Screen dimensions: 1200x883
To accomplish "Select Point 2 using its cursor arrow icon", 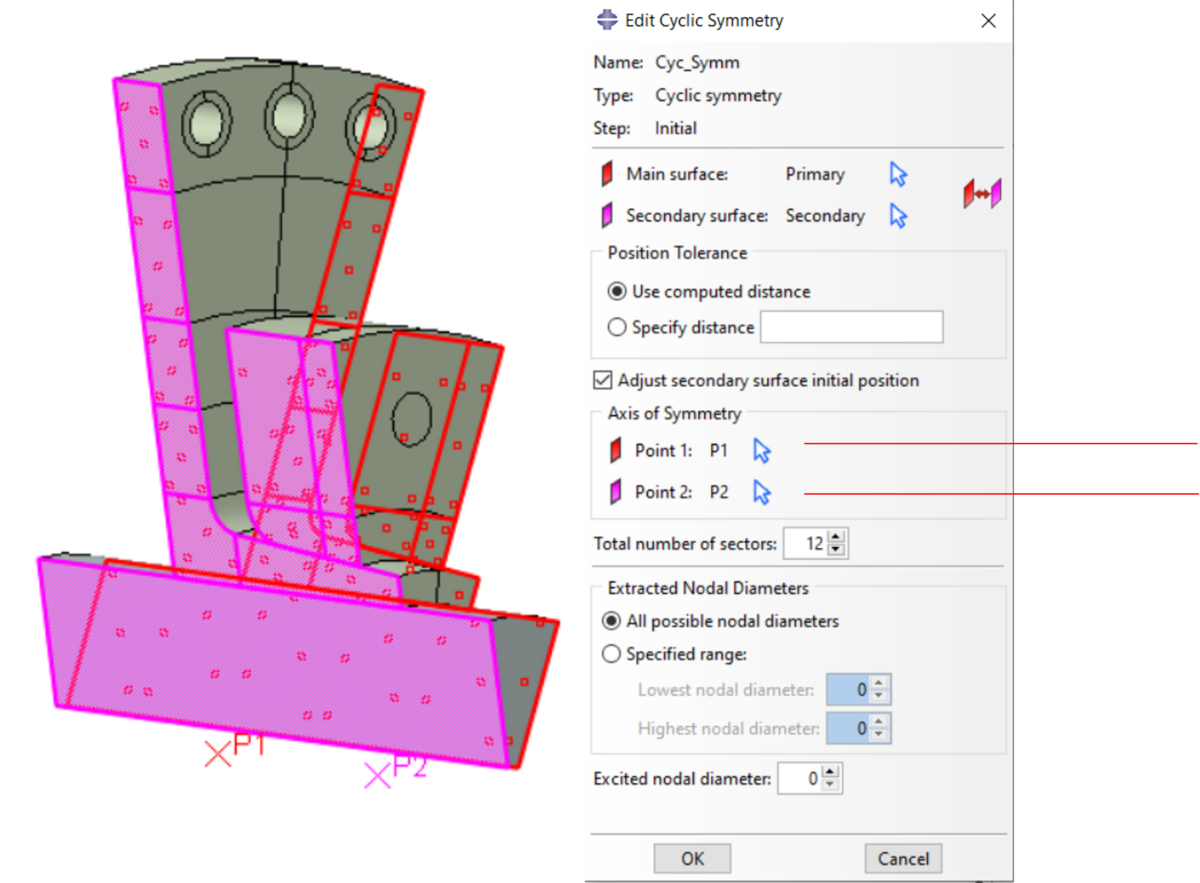I will [x=761, y=491].
